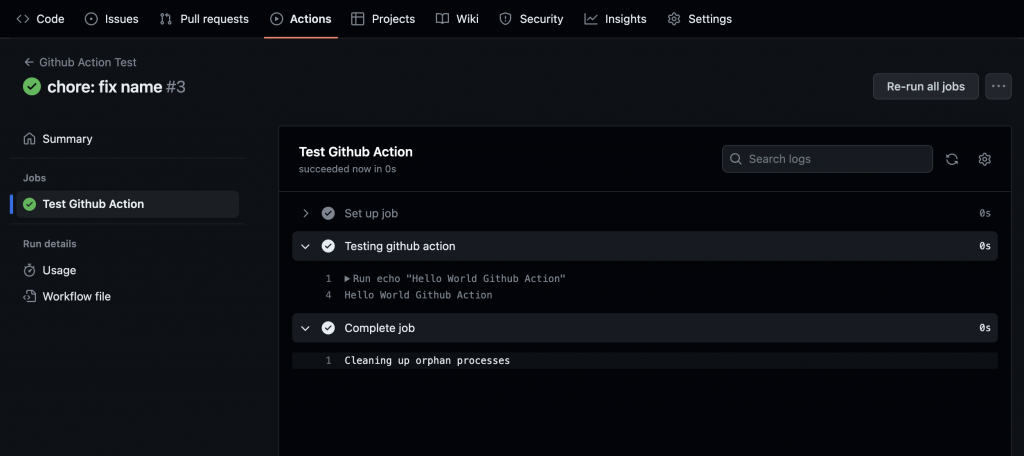Expand the Set up job step

[x=306, y=213]
